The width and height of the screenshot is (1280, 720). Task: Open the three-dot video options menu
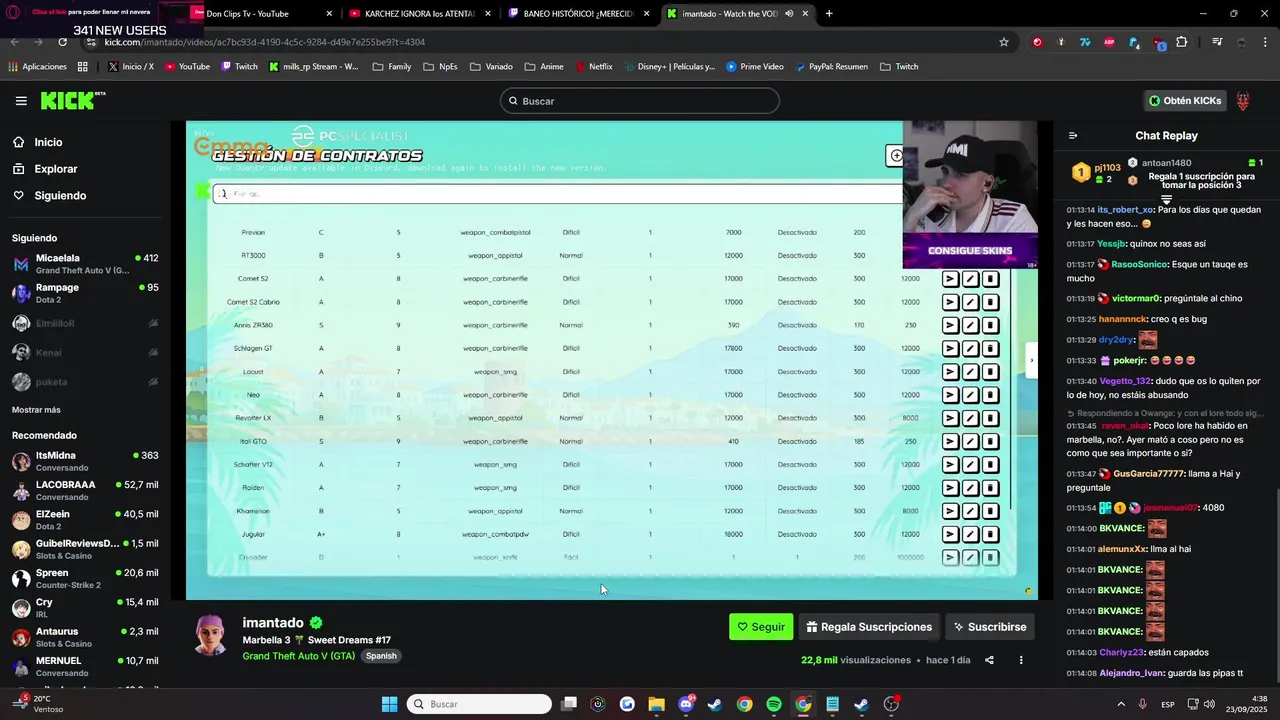[x=1021, y=660]
